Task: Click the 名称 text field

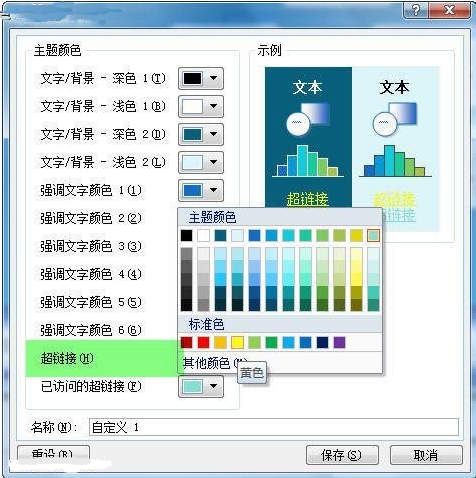Action: pyautogui.click(x=274, y=427)
